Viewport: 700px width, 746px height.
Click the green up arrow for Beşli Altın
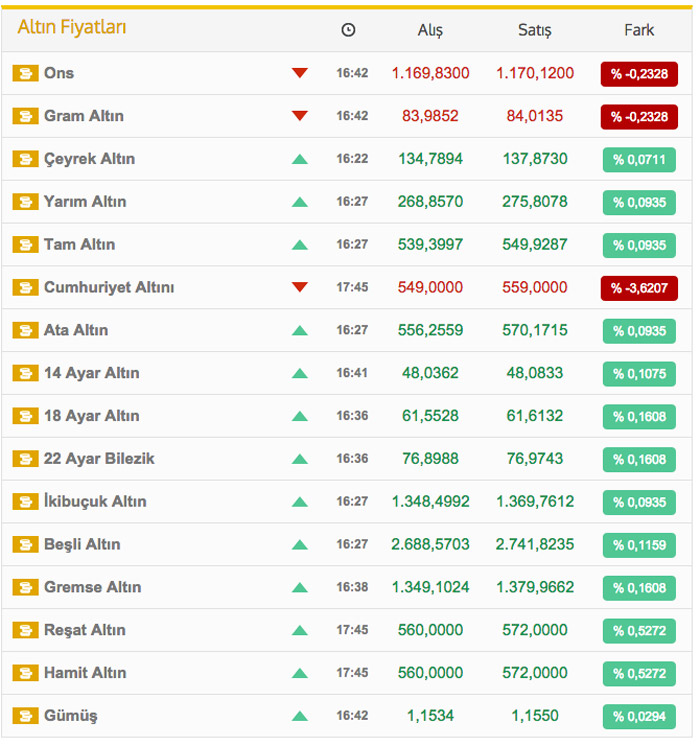point(299,545)
